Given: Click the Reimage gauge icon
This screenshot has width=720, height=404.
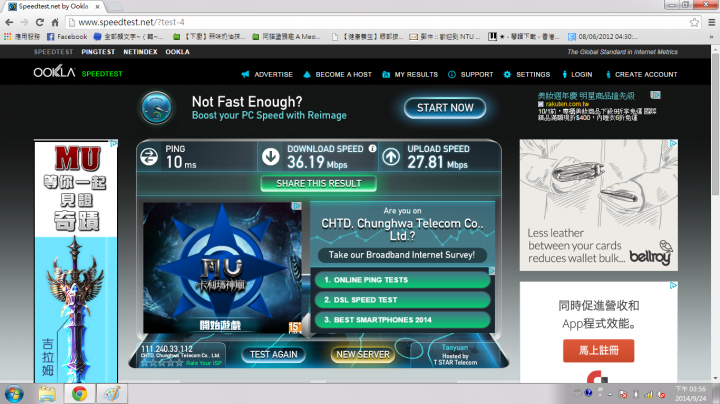Looking at the screenshot, I should [x=157, y=108].
